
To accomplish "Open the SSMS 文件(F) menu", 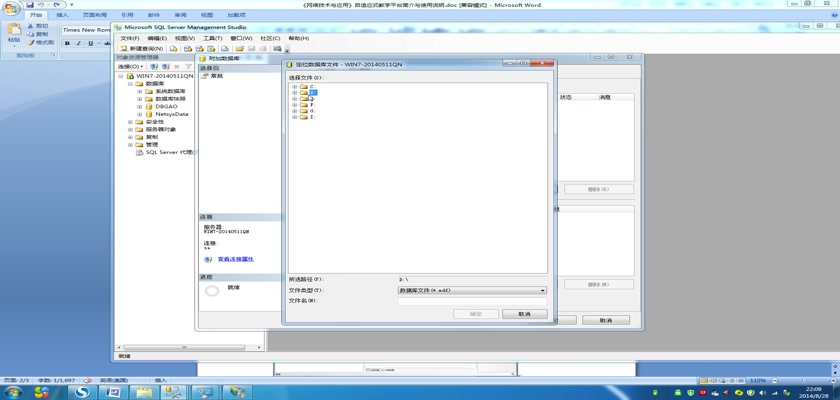I will (x=130, y=39).
